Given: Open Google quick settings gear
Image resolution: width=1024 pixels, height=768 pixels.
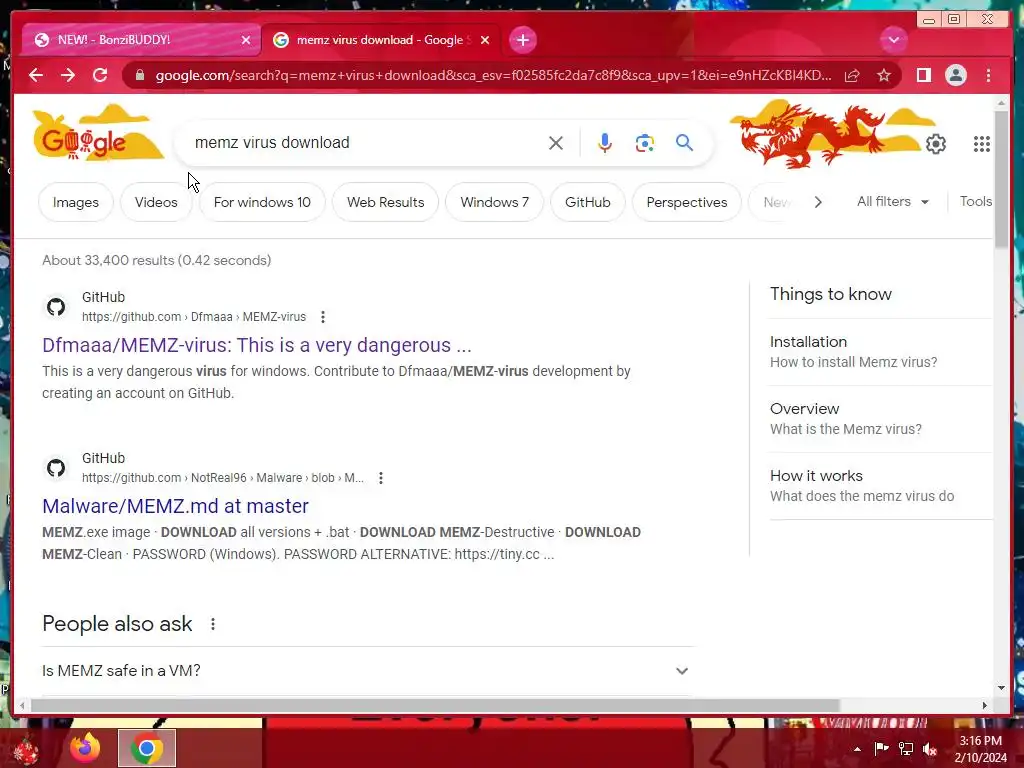Looking at the screenshot, I should tap(936, 144).
